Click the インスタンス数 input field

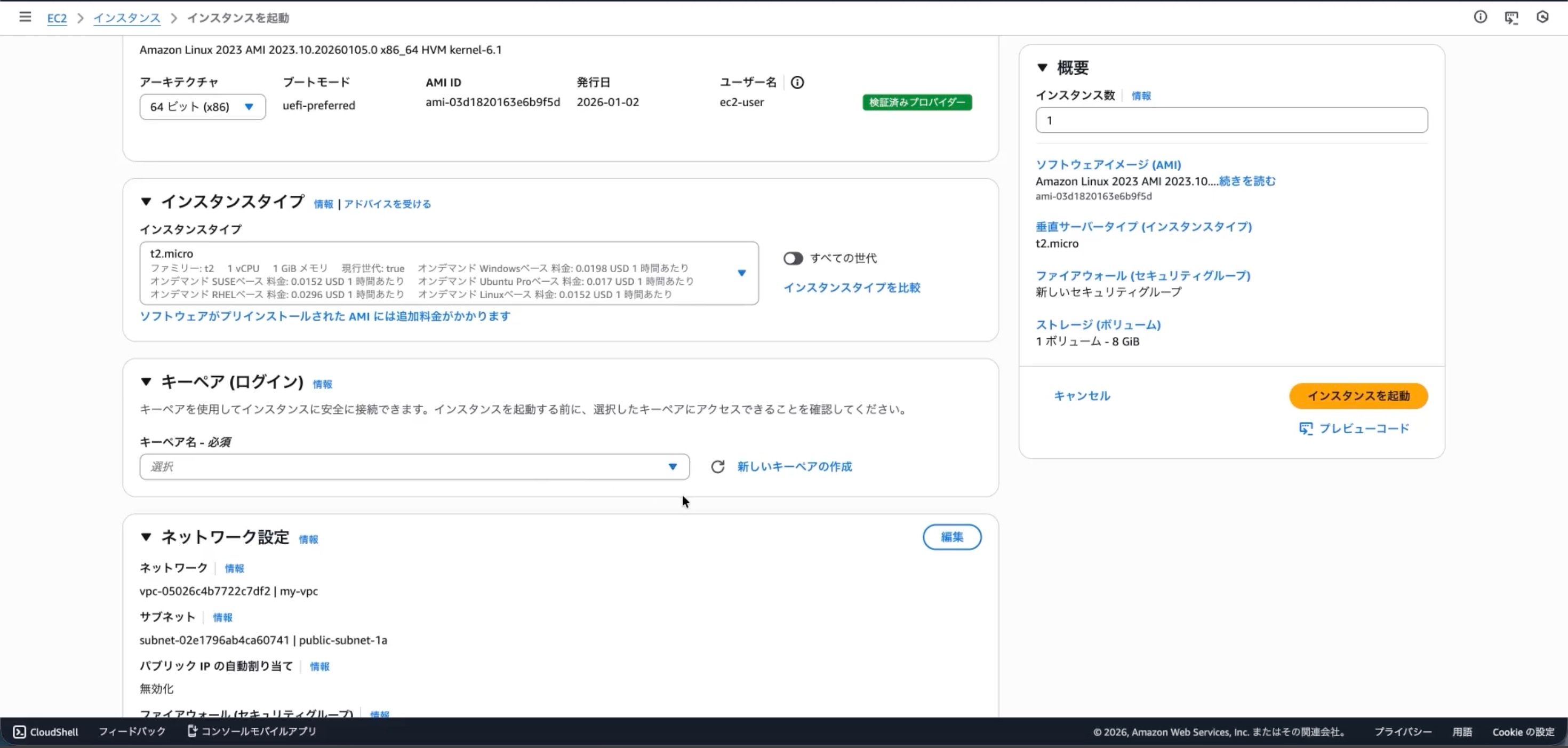pos(1231,121)
